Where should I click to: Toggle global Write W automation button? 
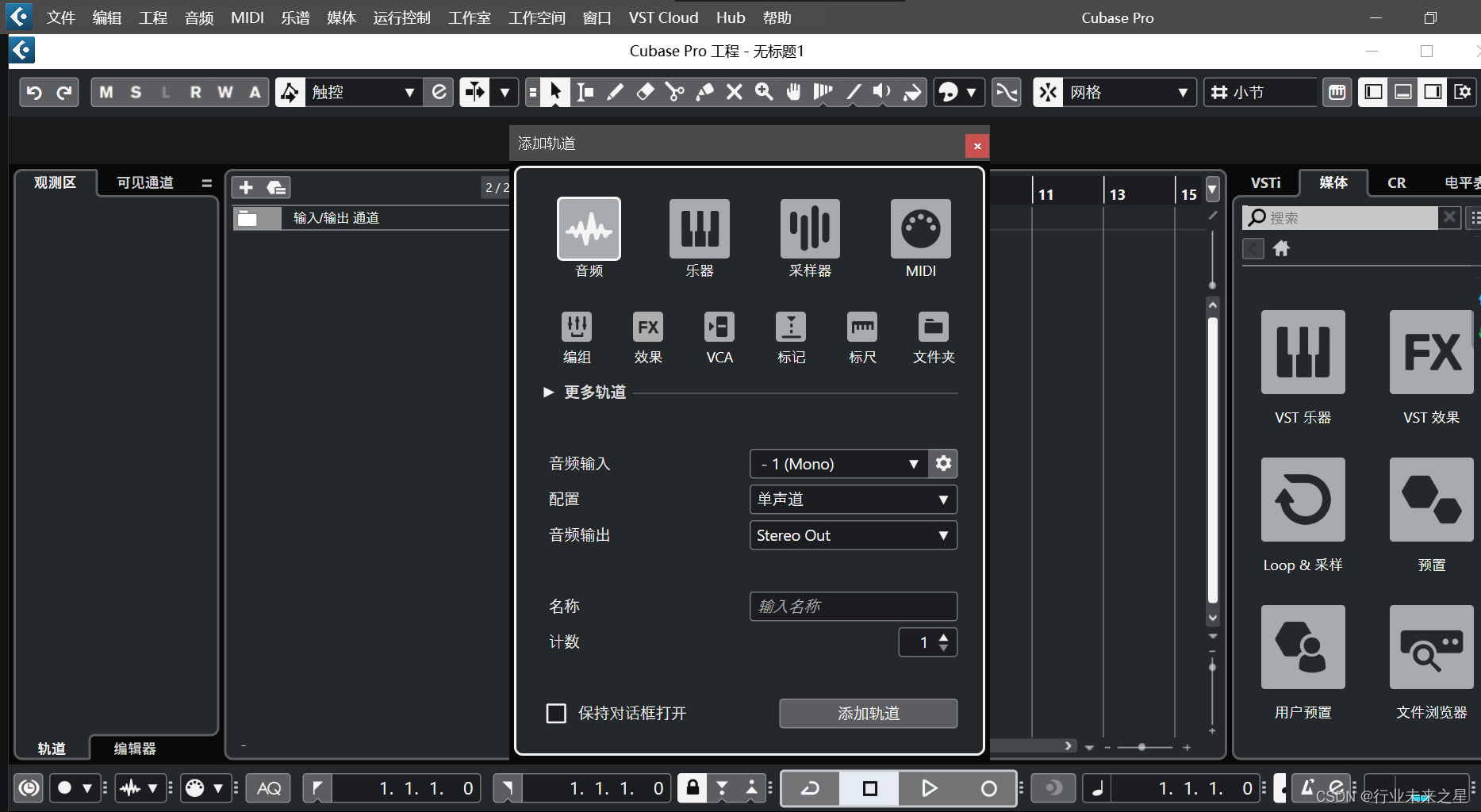tap(225, 92)
